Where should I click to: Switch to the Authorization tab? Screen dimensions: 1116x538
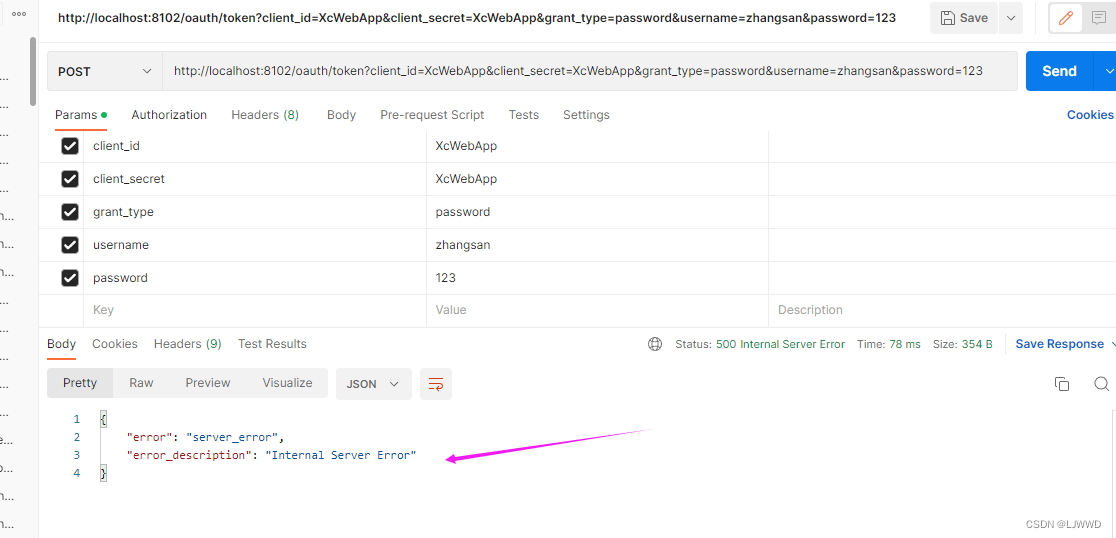169,115
